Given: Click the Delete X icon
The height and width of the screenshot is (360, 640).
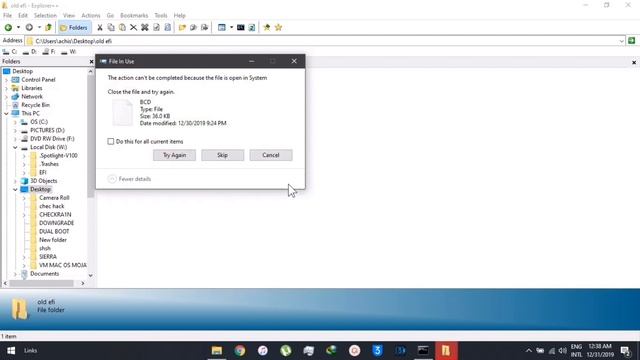Looking at the screenshot, I should [133, 27].
